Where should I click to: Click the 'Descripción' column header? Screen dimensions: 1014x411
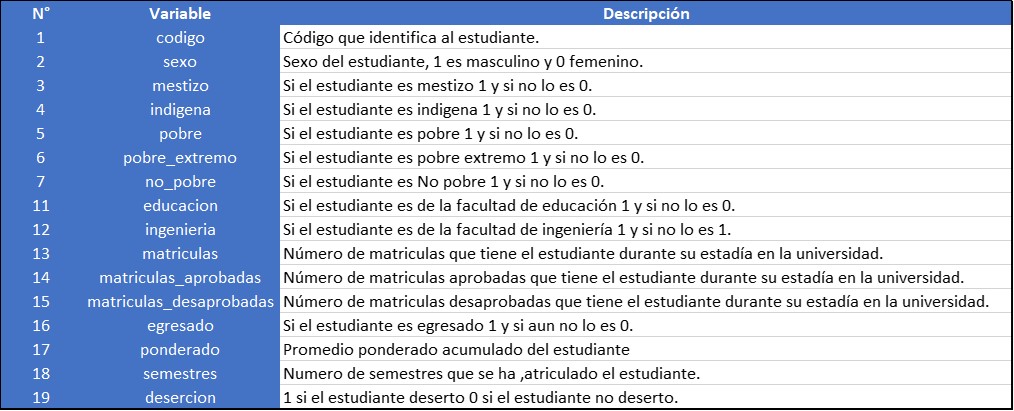(646, 14)
